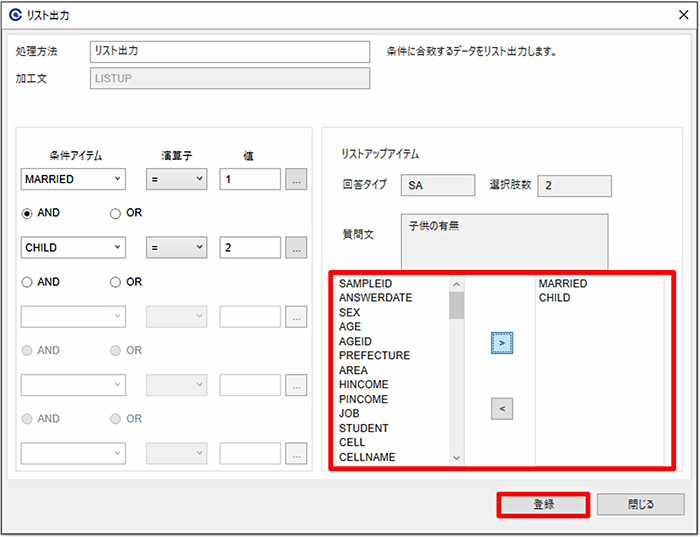The height and width of the screenshot is (537, 700).
Task: Click the value field containing 2
Action: 250,247
